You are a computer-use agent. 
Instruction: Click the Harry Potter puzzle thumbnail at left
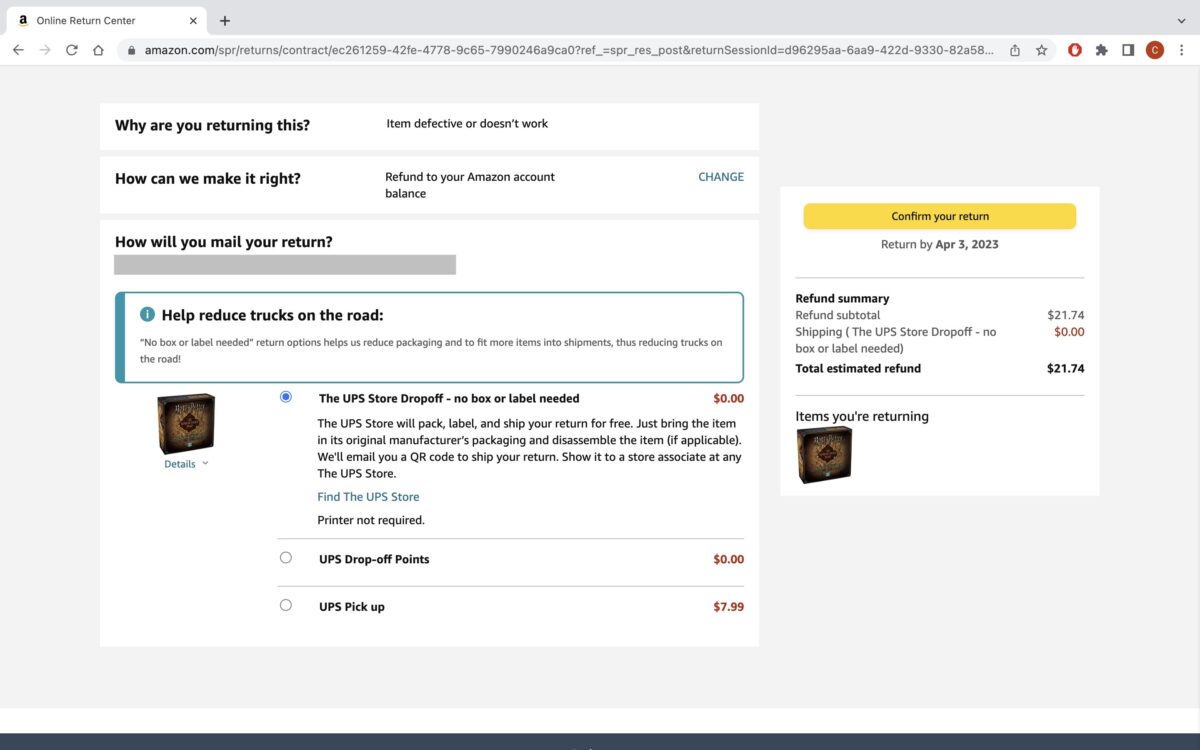tap(186, 424)
